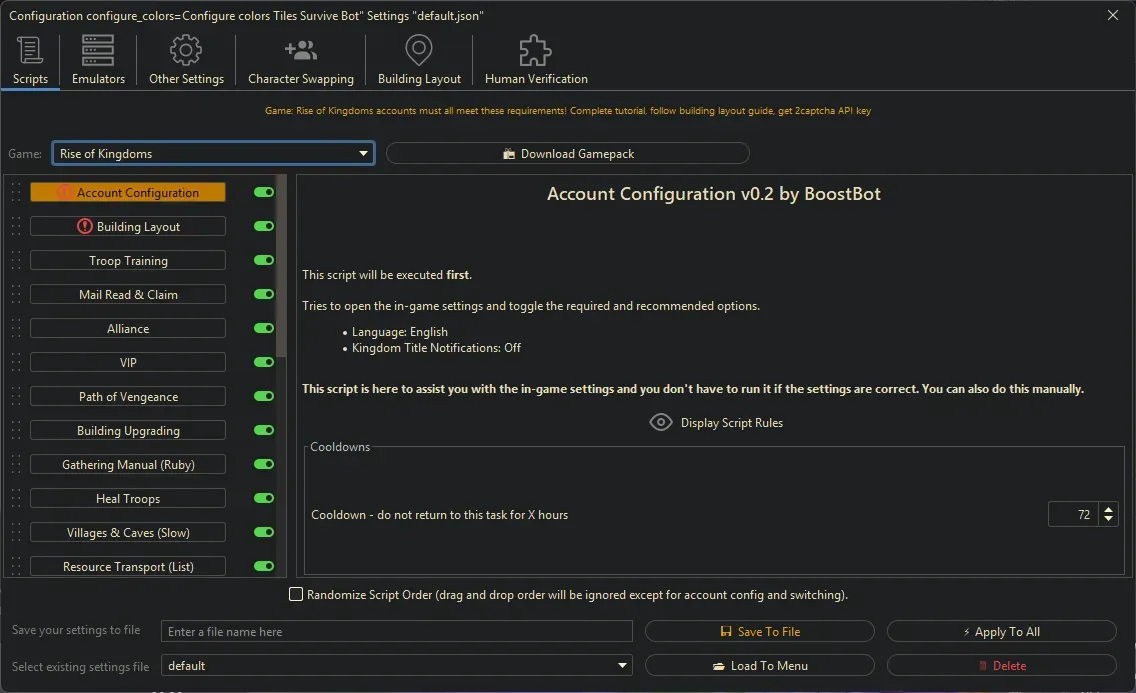
Task: Click the file name input field
Action: coord(397,631)
